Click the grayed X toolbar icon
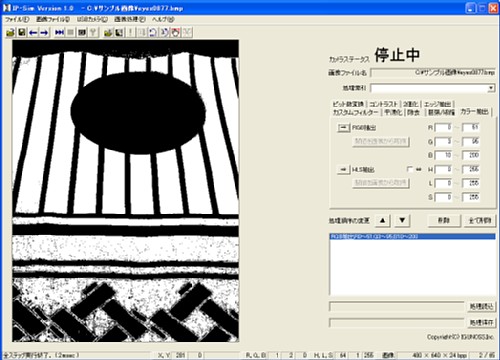 [187, 32]
